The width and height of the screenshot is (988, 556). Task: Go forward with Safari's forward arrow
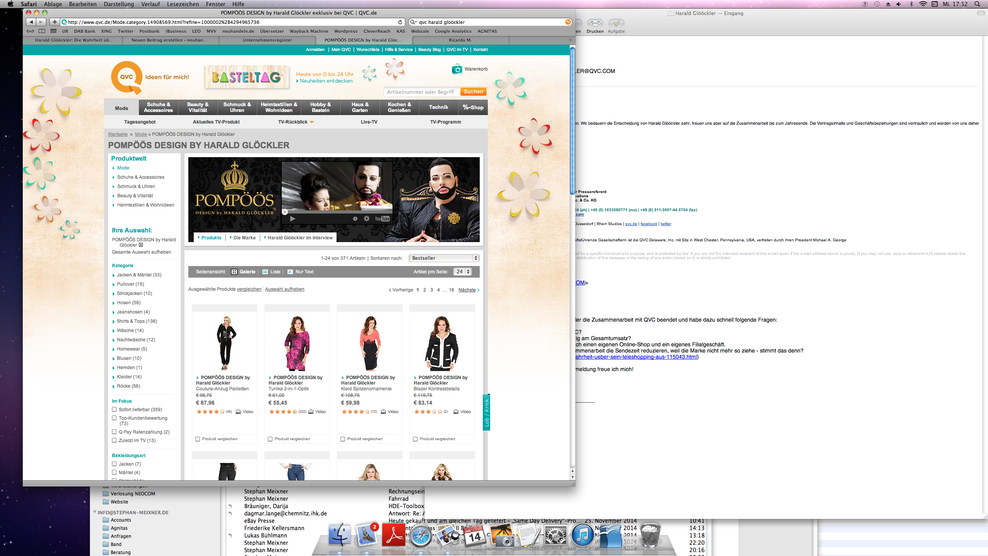41,22
